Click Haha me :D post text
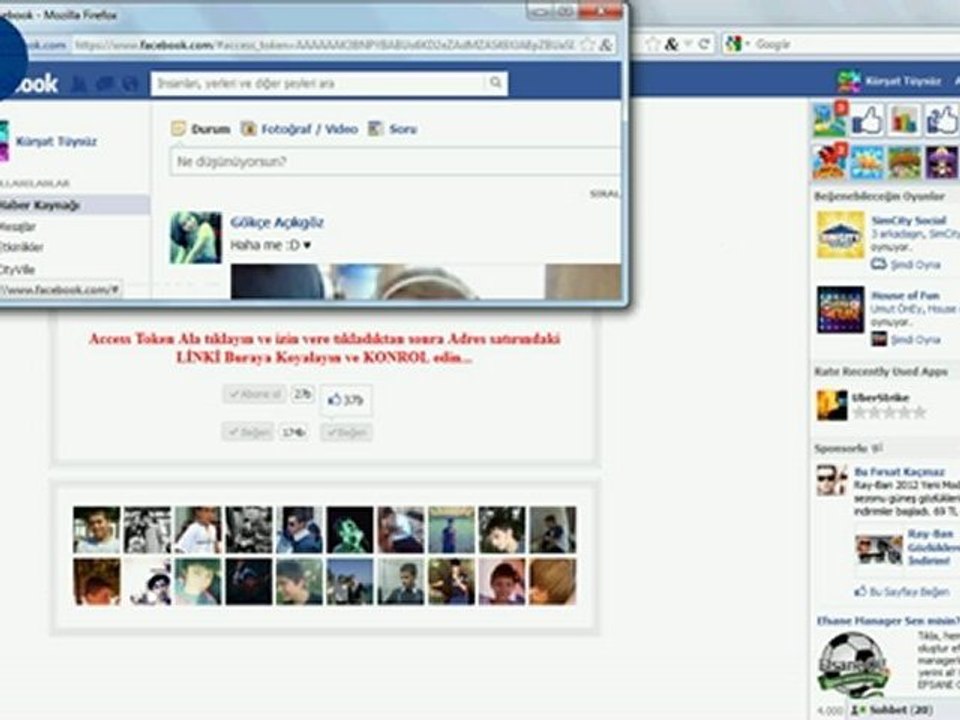The height and width of the screenshot is (720, 960). (x=271, y=245)
